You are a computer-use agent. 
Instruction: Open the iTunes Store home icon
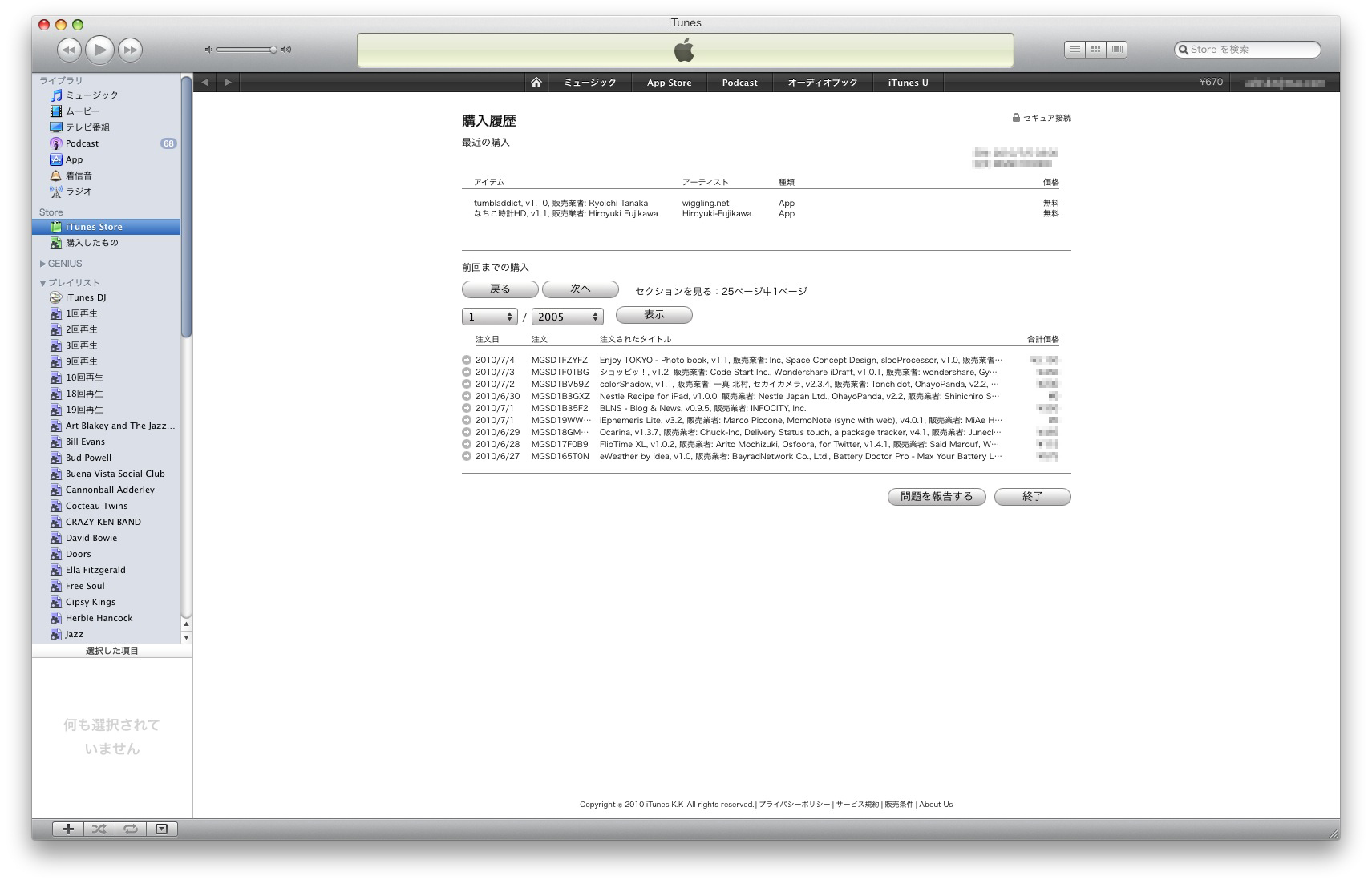point(536,83)
